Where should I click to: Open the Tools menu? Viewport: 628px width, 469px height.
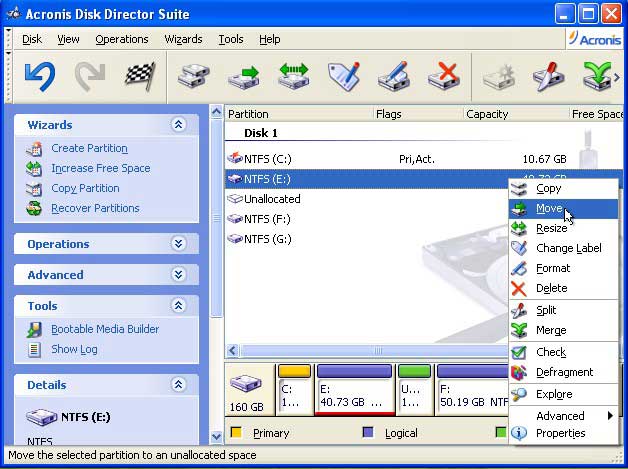point(231,39)
